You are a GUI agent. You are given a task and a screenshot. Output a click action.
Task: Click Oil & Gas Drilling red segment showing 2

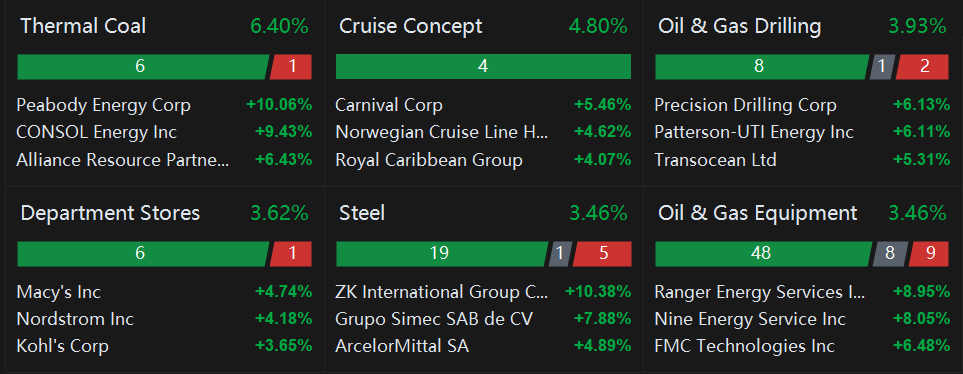(922, 67)
